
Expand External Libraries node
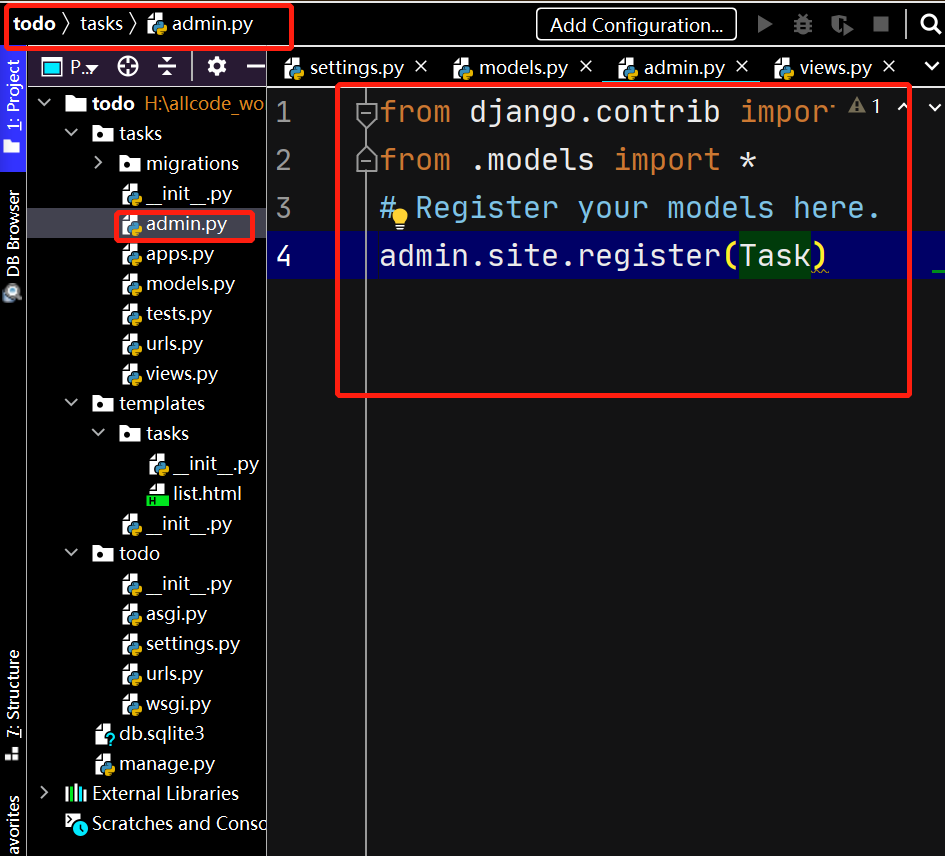pyautogui.click(x=44, y=793)
